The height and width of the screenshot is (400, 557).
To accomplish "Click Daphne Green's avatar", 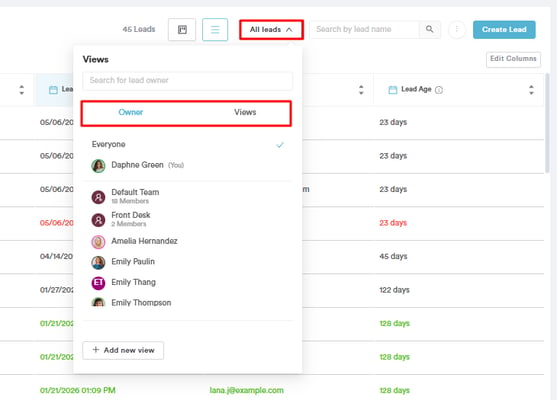I will pos(98,166).
